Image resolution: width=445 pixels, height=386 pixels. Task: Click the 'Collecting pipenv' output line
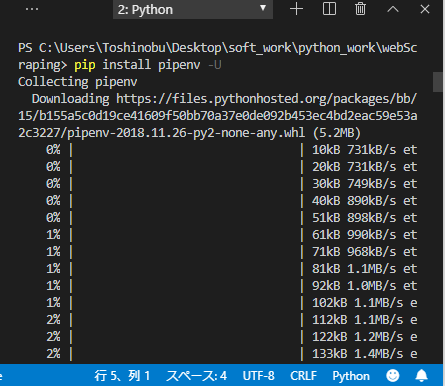[x=78, y=82]
